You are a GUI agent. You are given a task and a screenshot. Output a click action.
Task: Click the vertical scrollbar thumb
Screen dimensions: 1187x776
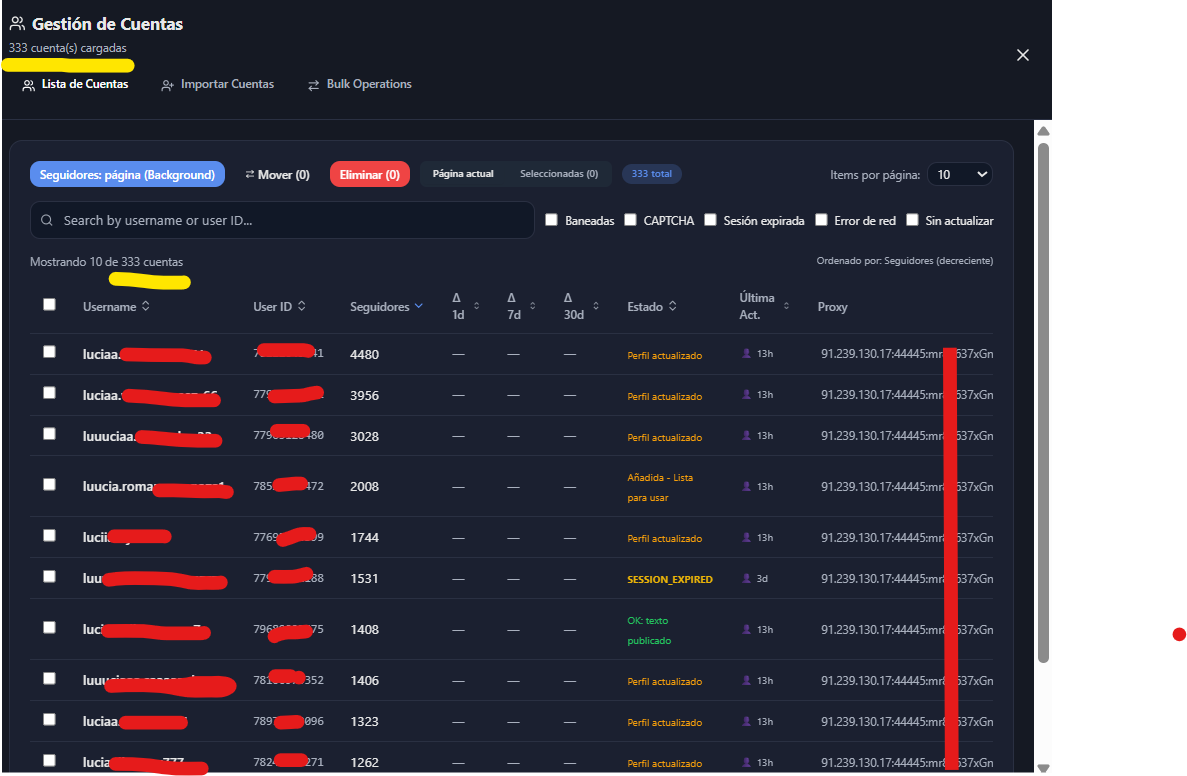[x=1043, y=401]
